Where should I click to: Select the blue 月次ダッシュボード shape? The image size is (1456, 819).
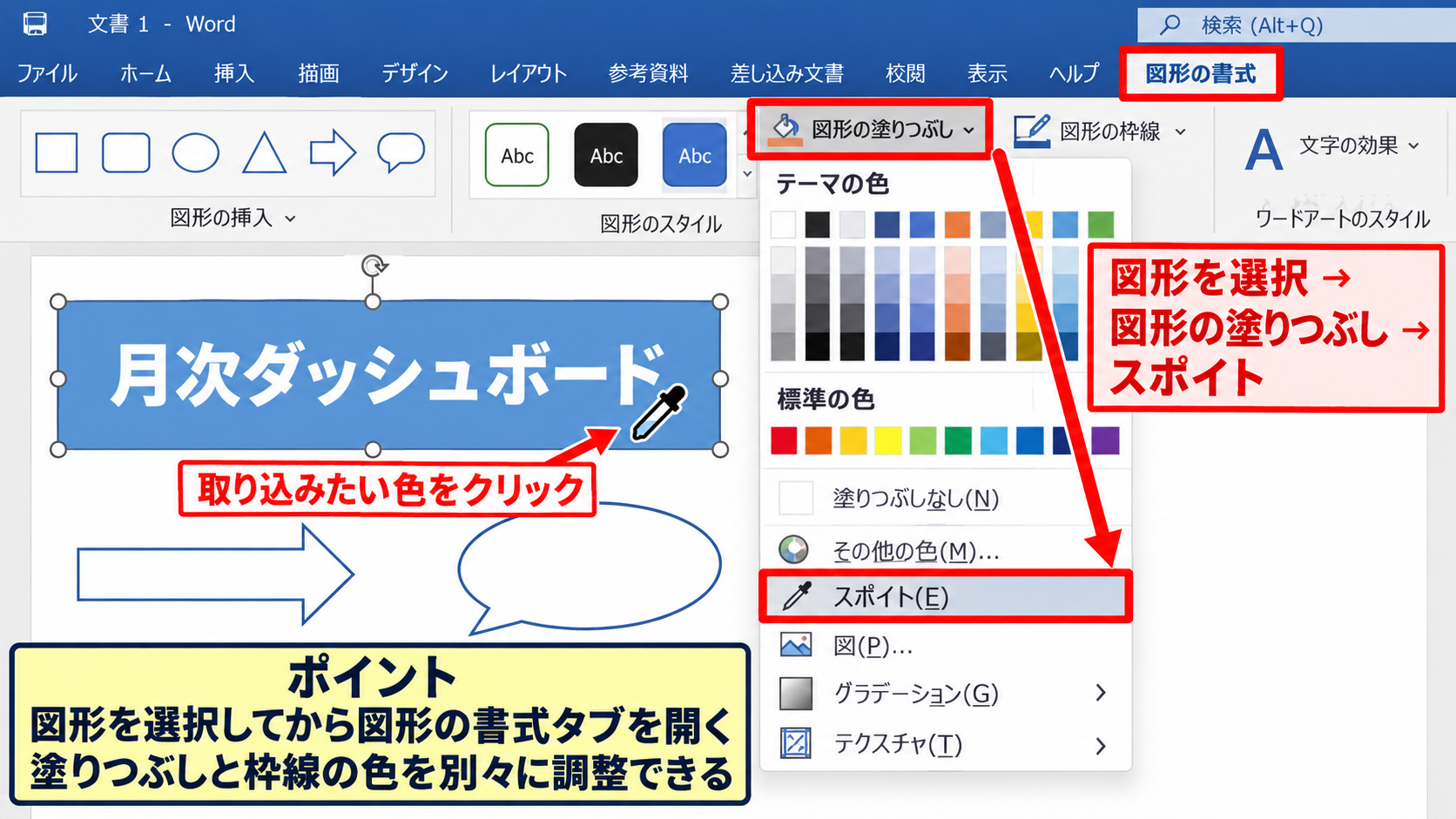tap(389, 375)
